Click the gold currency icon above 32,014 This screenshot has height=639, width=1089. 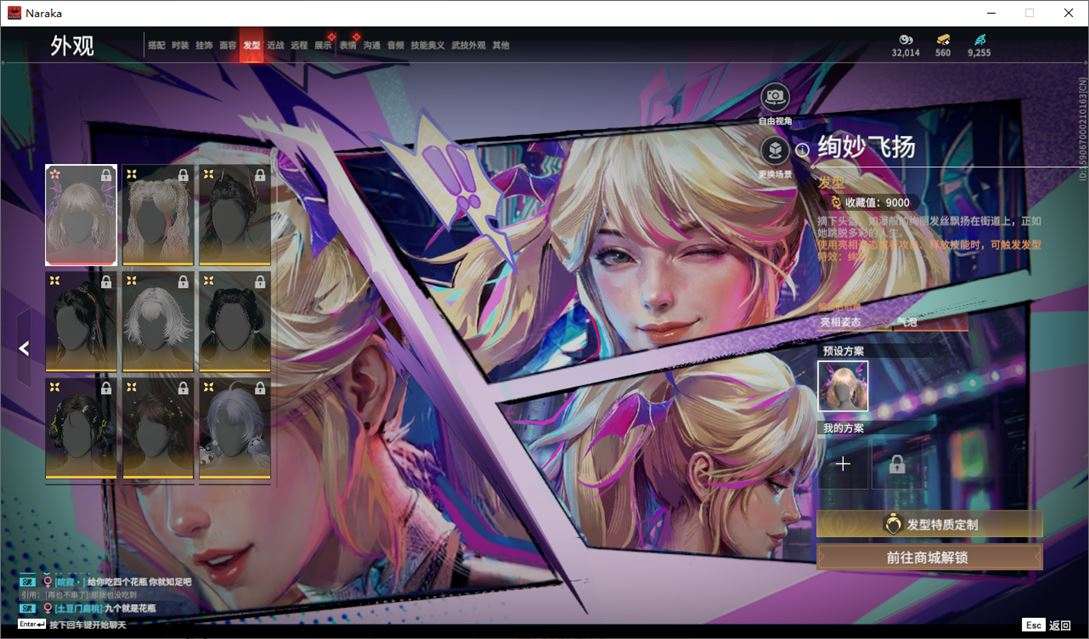906,40
